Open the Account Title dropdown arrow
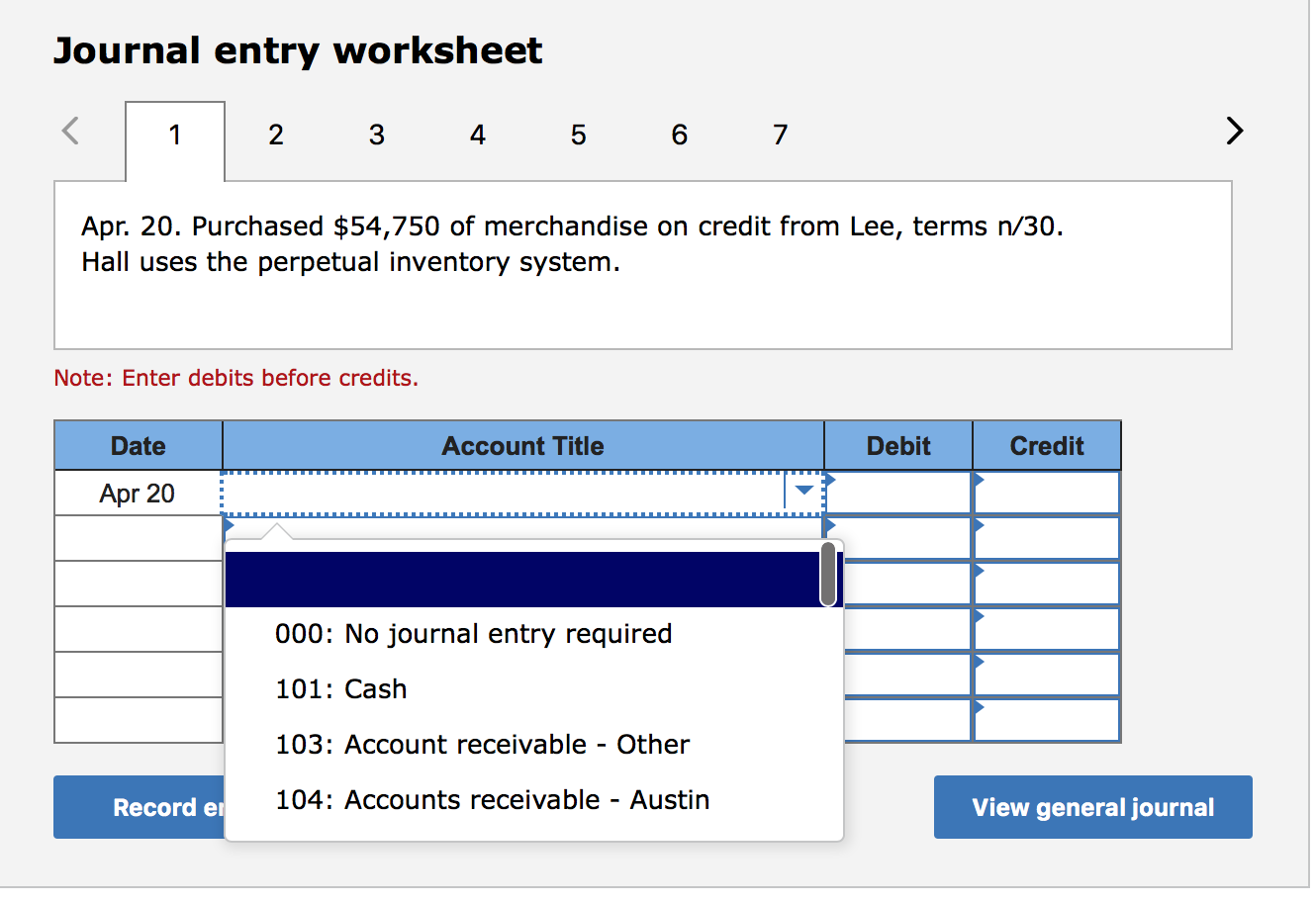 [x=803, y=491]
